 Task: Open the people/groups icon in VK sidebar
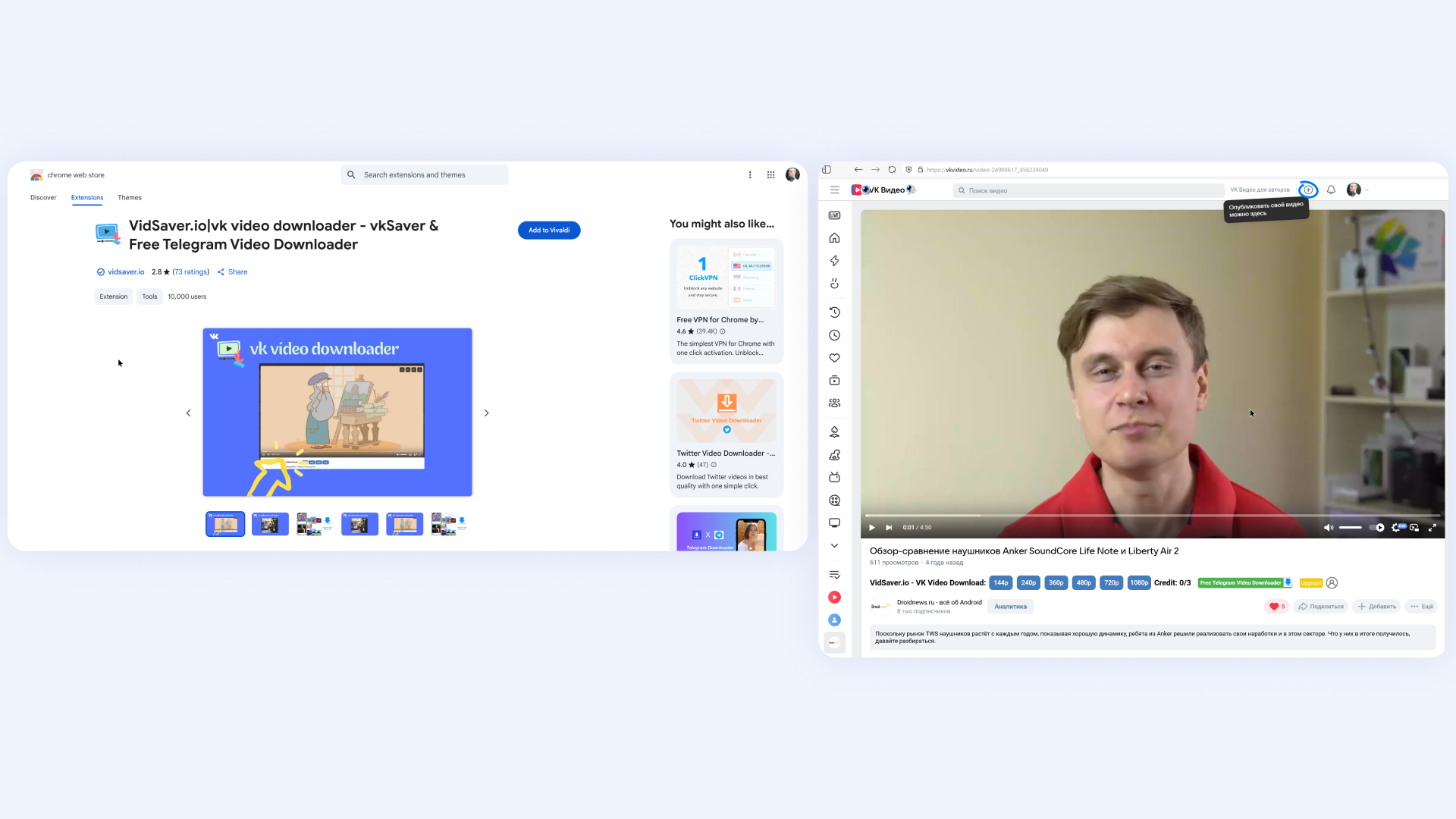pos(834,403)
